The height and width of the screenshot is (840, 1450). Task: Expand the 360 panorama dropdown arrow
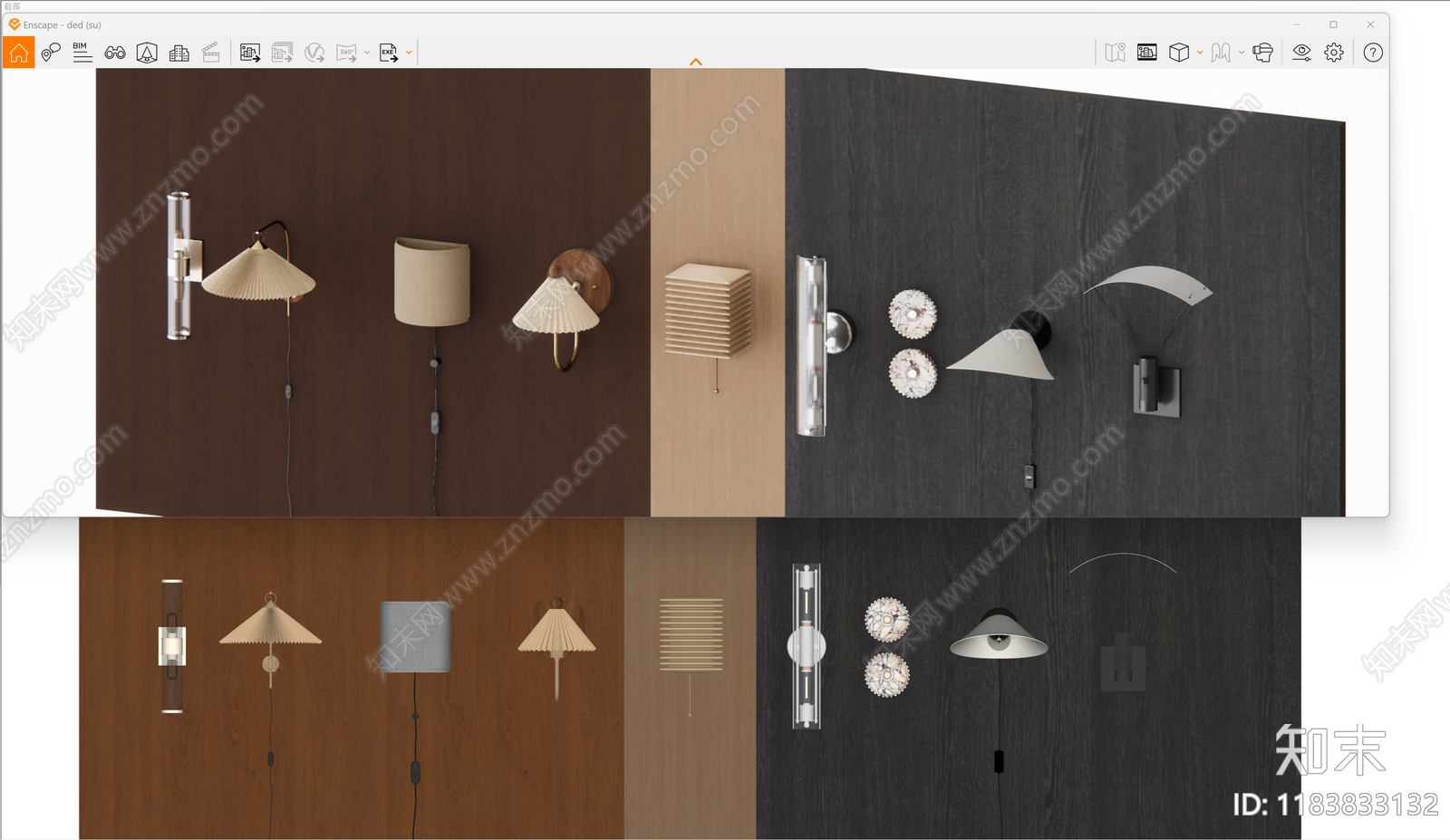point(367,53)
